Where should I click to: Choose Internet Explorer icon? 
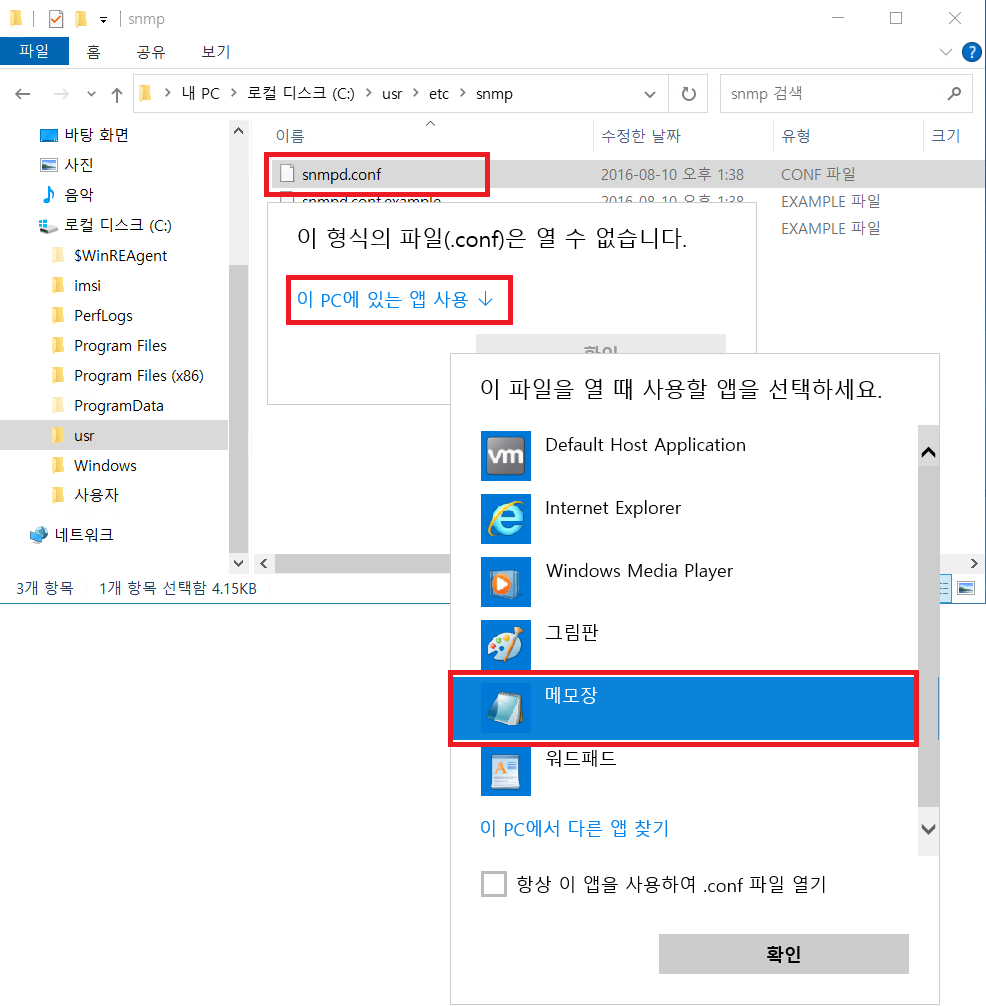click(506, 519)
